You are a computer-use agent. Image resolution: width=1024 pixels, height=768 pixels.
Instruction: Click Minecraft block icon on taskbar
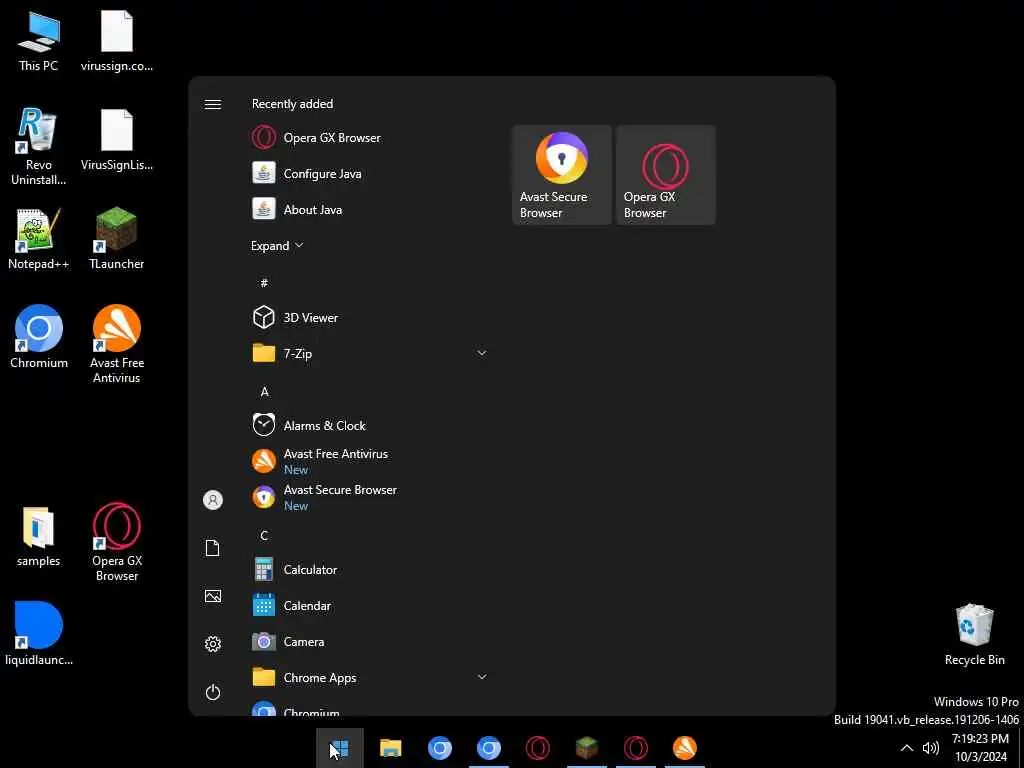[586, 748]
